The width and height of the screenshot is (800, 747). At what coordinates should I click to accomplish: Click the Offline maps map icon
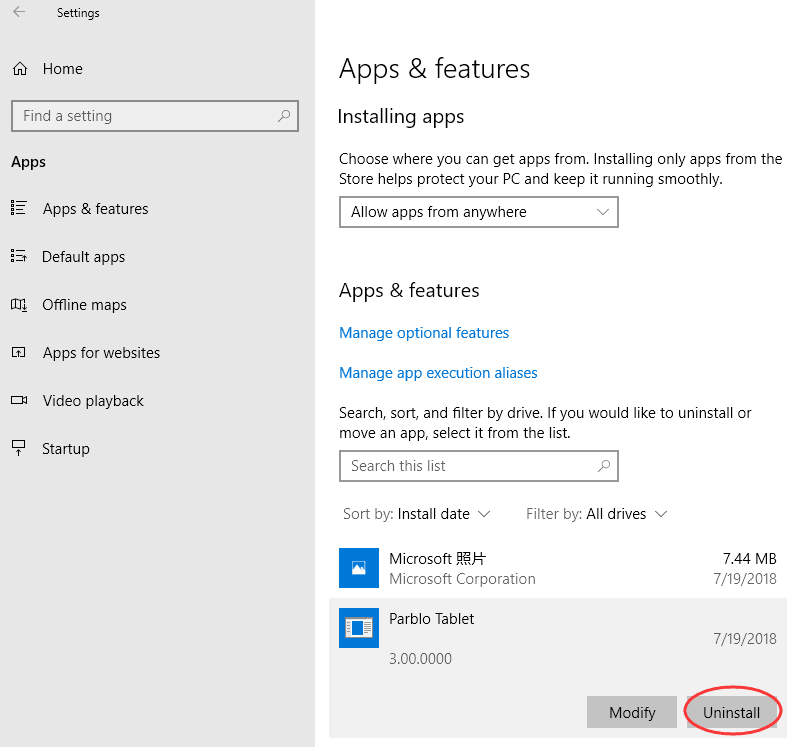click(x=19, y=305)
